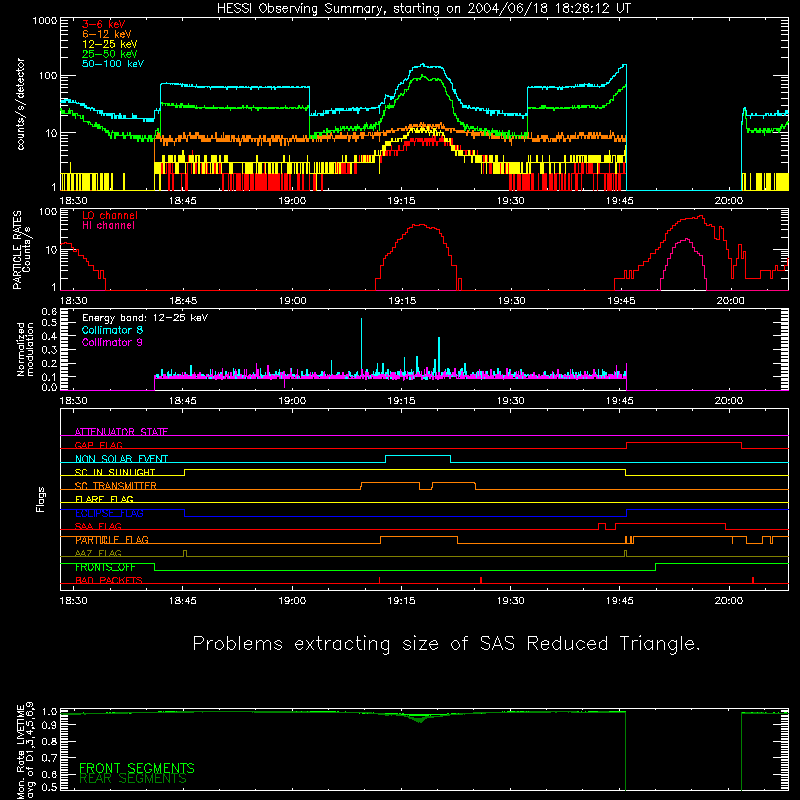
Task: Select the green 25-50 keV legend label
Action: tap(110, 54)
